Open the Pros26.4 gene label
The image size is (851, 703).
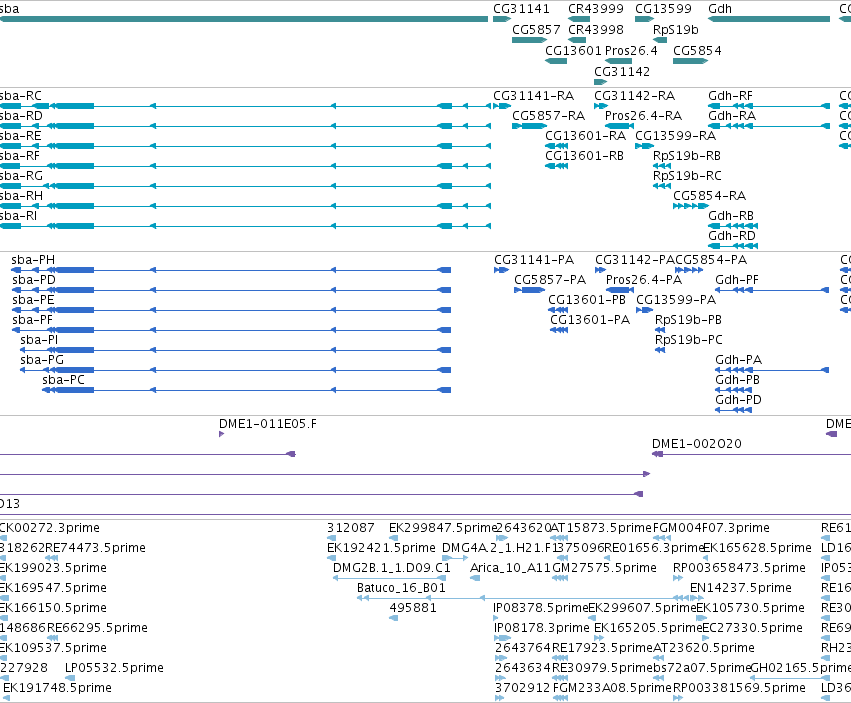coord(631,50)
